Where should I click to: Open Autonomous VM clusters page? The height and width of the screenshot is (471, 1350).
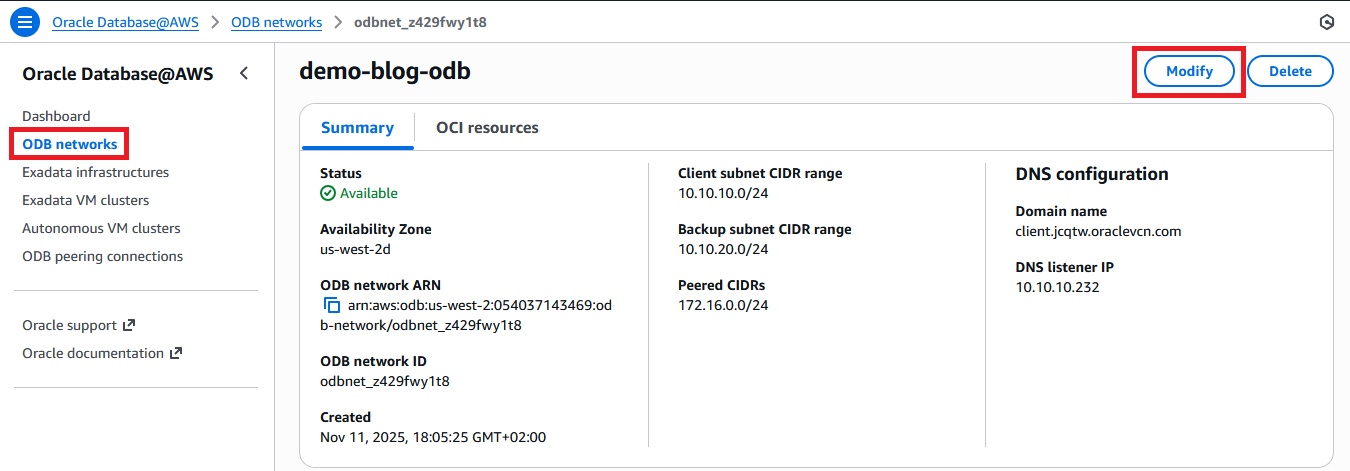pos(100,228)
